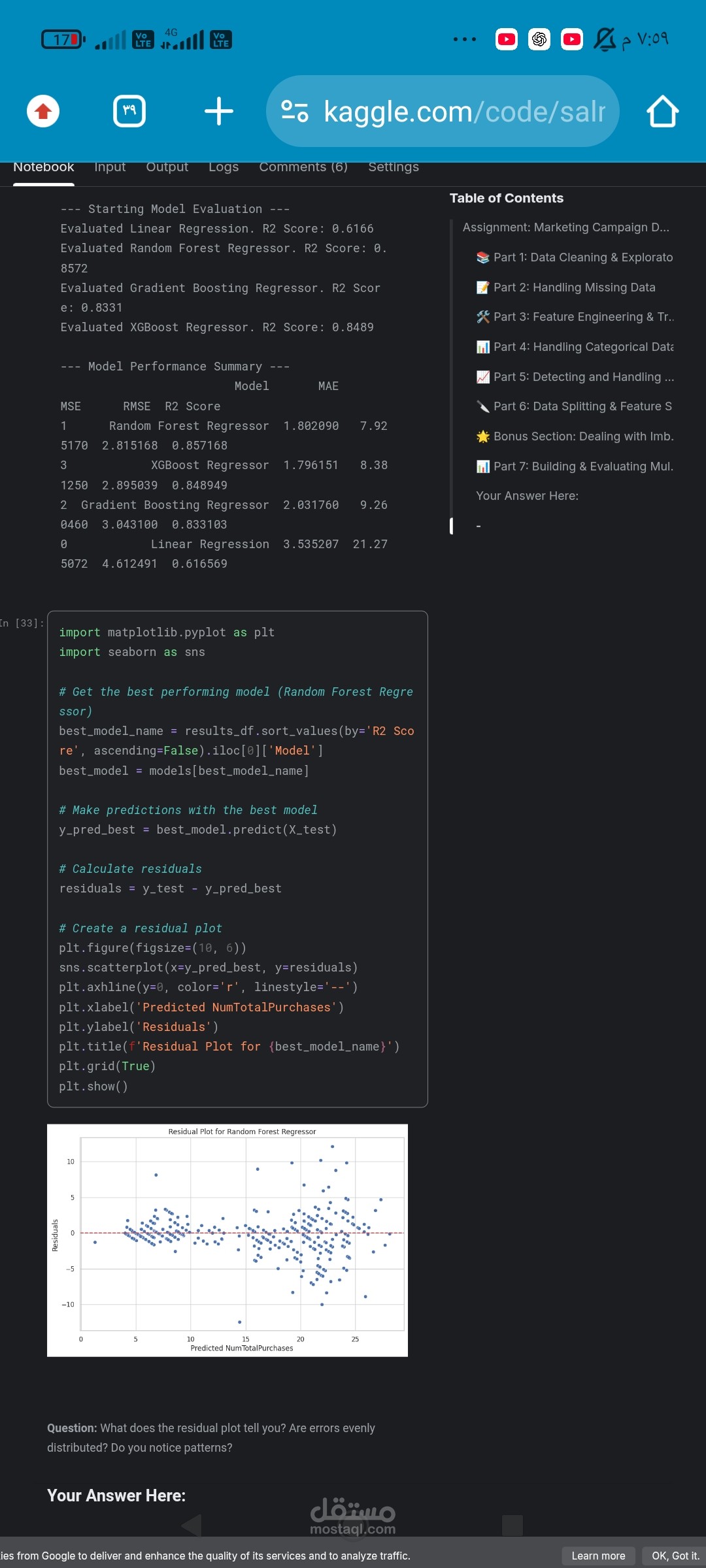Open the three-dot status overflow

[x=465, y=39]
